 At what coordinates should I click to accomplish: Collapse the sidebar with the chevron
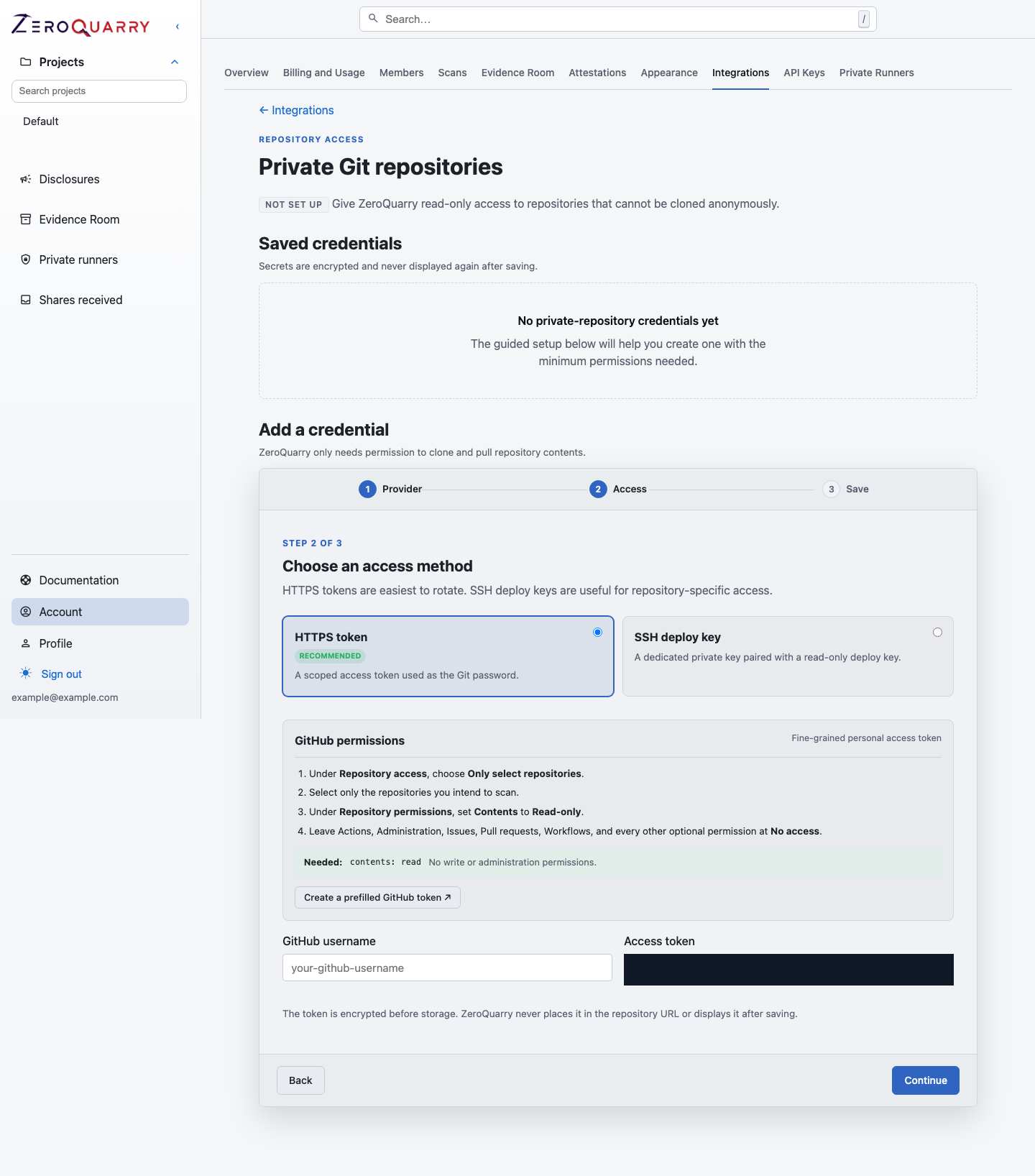[x=178, y=27]
